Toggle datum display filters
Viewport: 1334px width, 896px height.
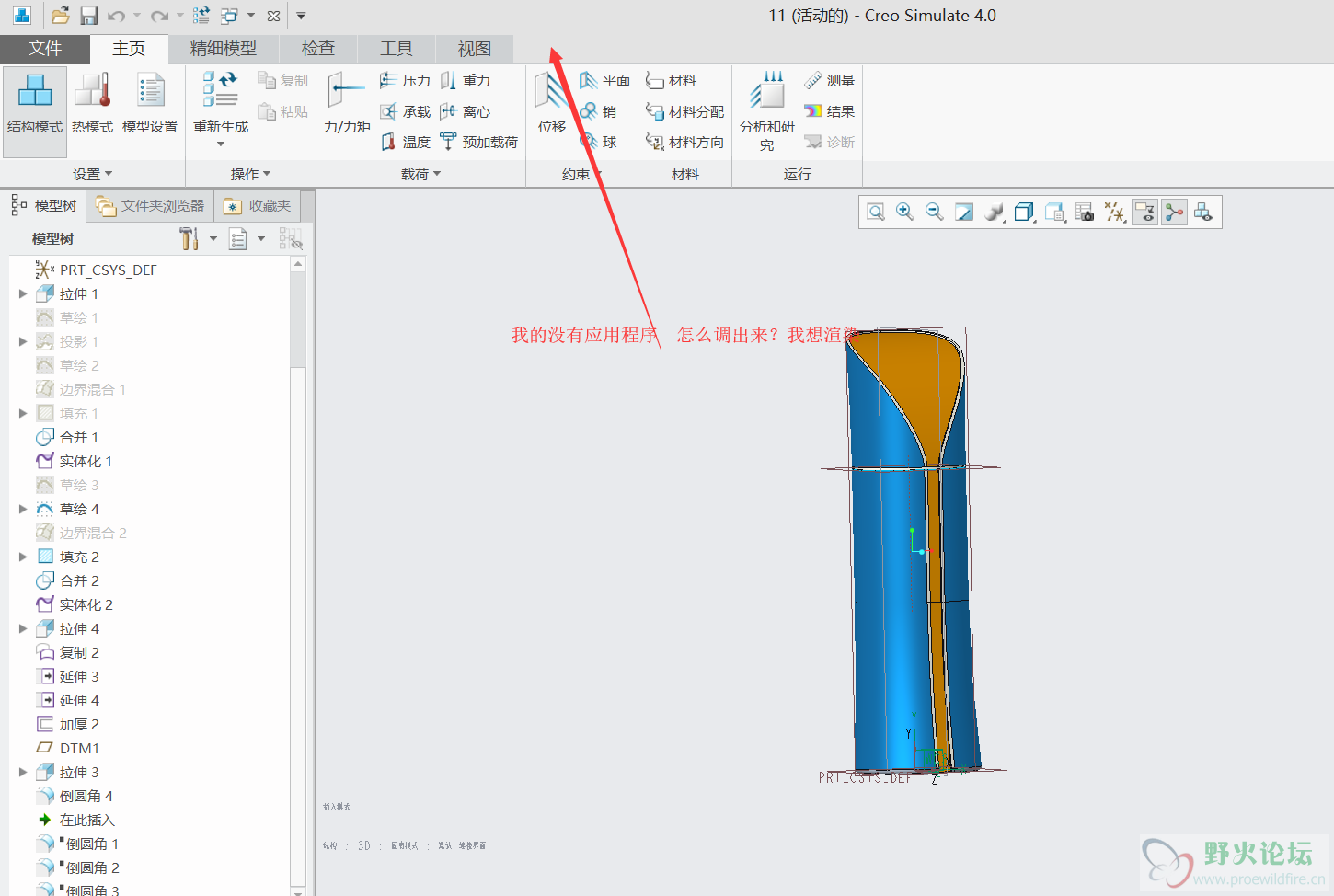pyautogui.click(x=1115, y=213)
